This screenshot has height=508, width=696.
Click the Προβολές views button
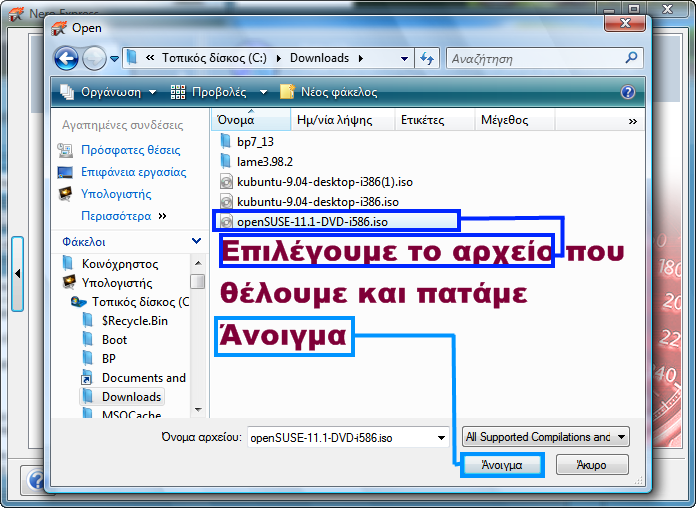tap(209, 92)
